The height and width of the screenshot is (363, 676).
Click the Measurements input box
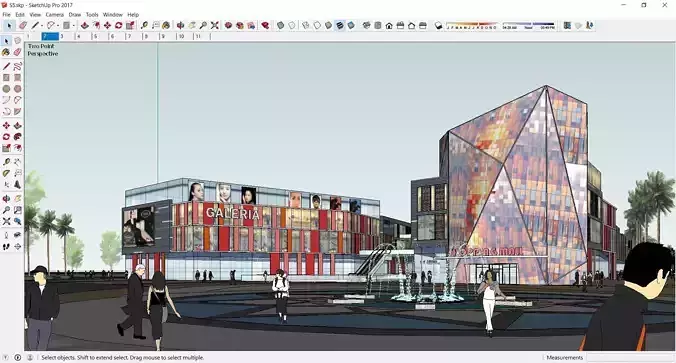pyautogui.click(x=629, y=357)
